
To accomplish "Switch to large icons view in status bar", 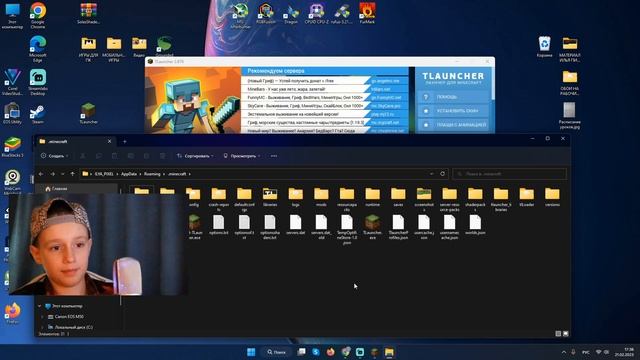I will pyautogui.click(x=565, y=333).
